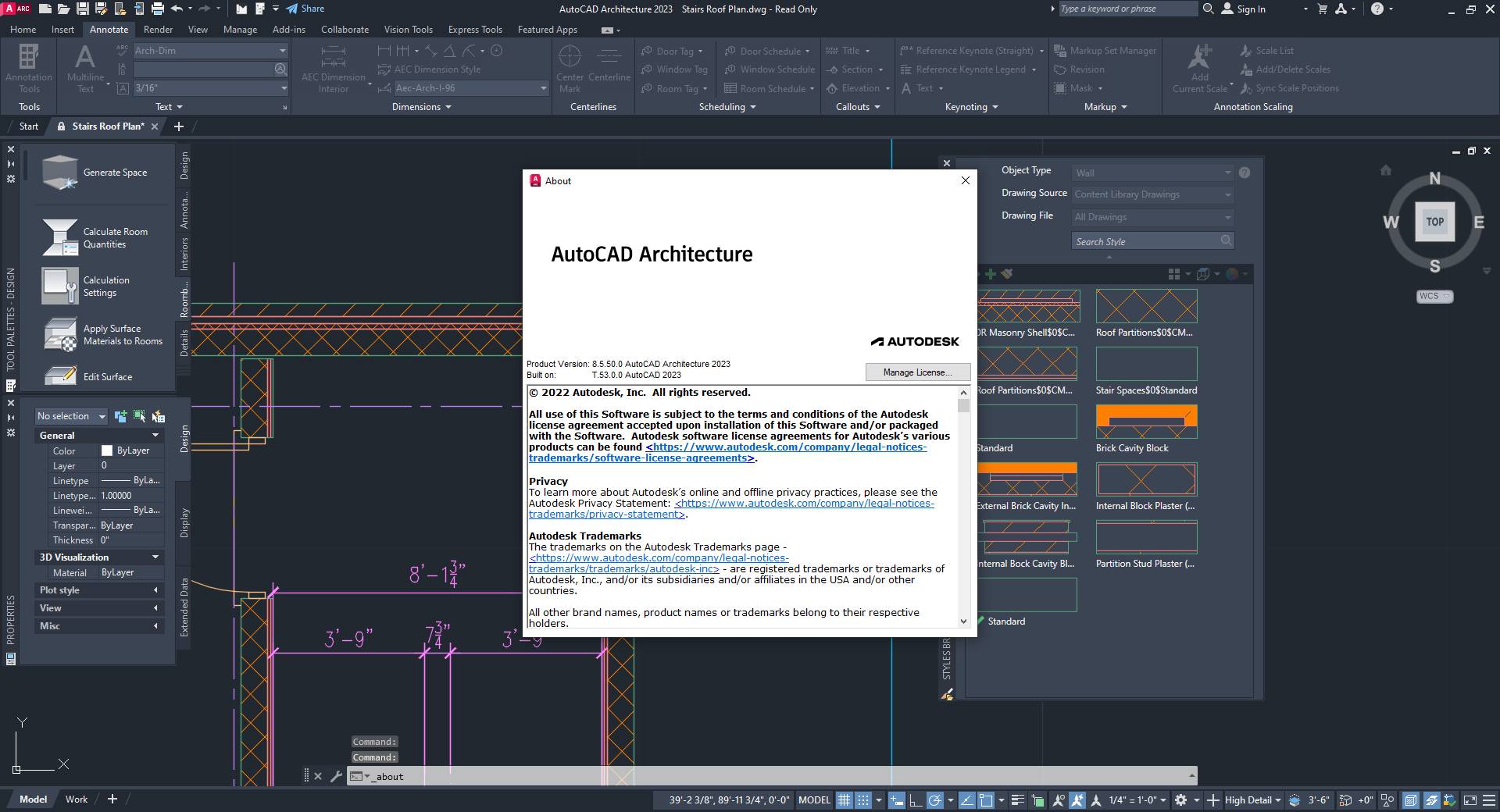This screenshot has height=812, width=1500.
Task: Click the shopping cart icon in title bar
Action: [1322, 9]
